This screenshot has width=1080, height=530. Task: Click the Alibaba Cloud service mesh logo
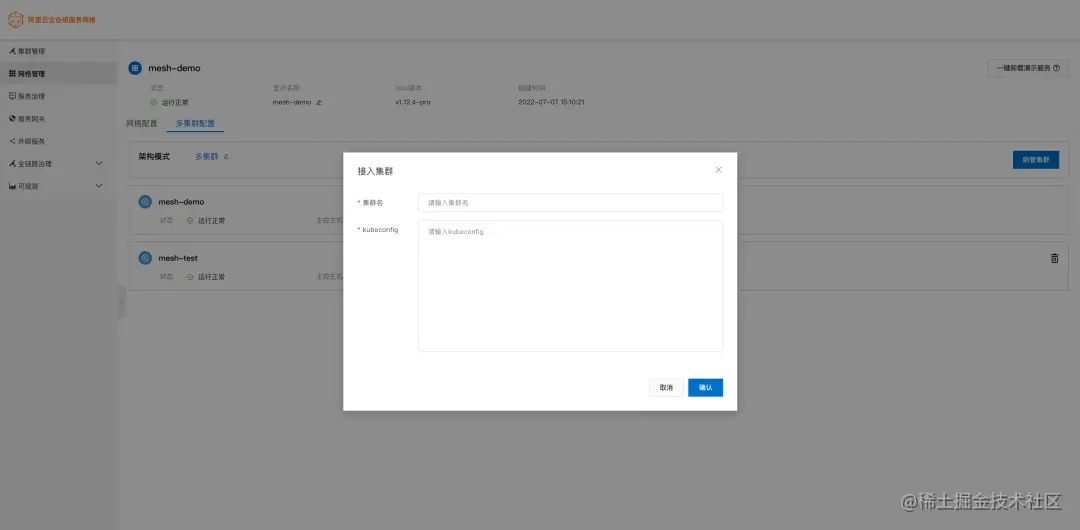click(x=15, y=19)
